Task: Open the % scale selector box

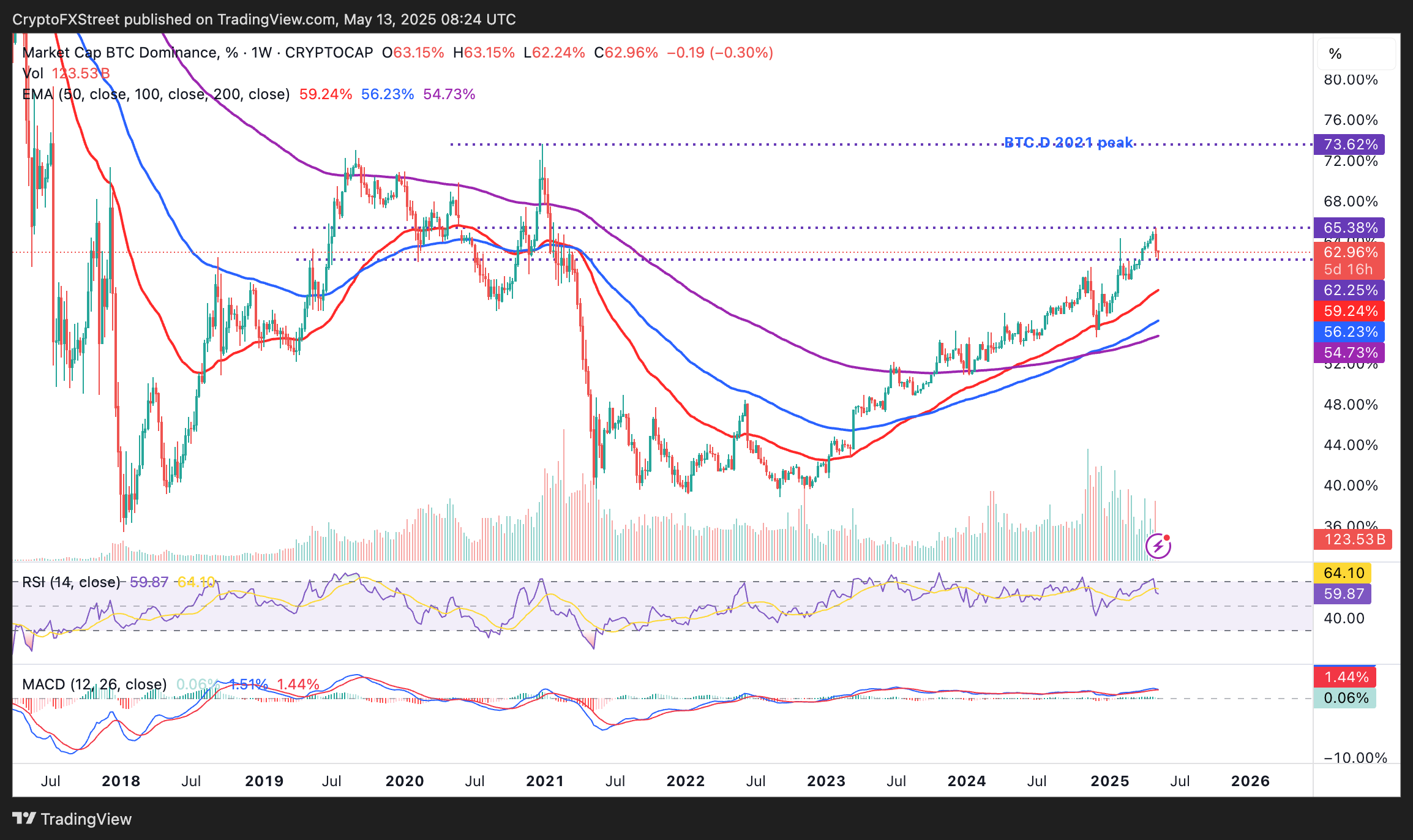Action: click(1357, 54)
